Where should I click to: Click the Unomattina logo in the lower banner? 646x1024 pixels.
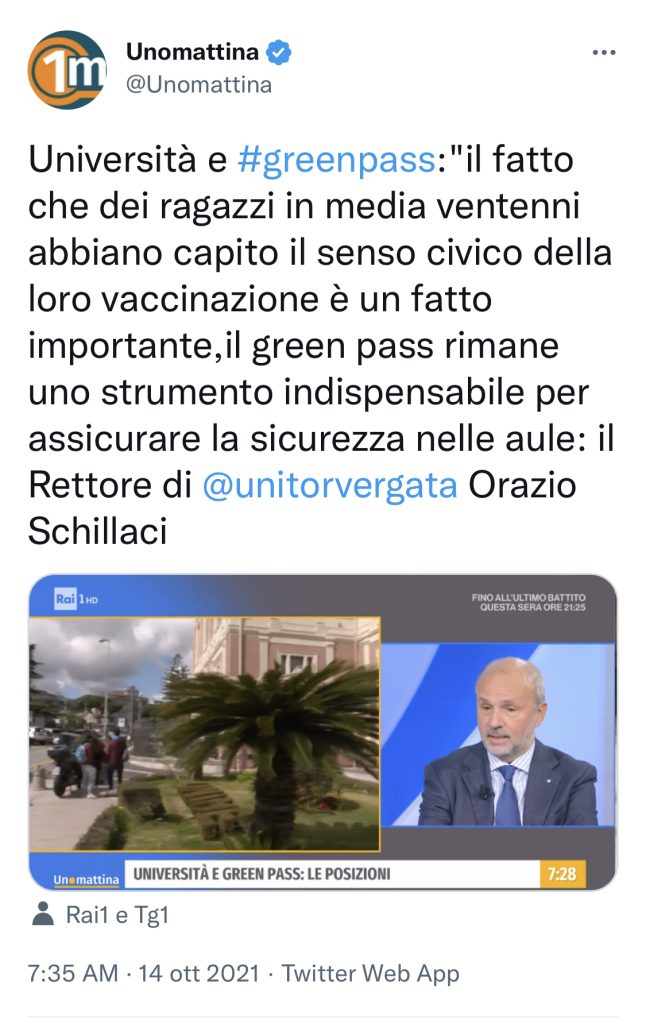[x=86, y=879]
